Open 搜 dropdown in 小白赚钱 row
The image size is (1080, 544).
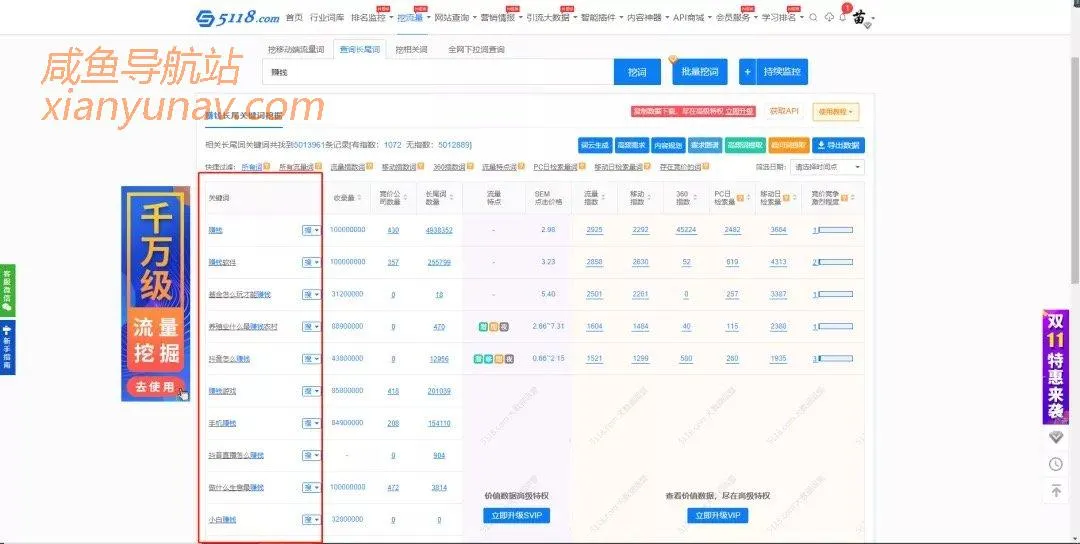pyautogui.click(x=311, y=520)
